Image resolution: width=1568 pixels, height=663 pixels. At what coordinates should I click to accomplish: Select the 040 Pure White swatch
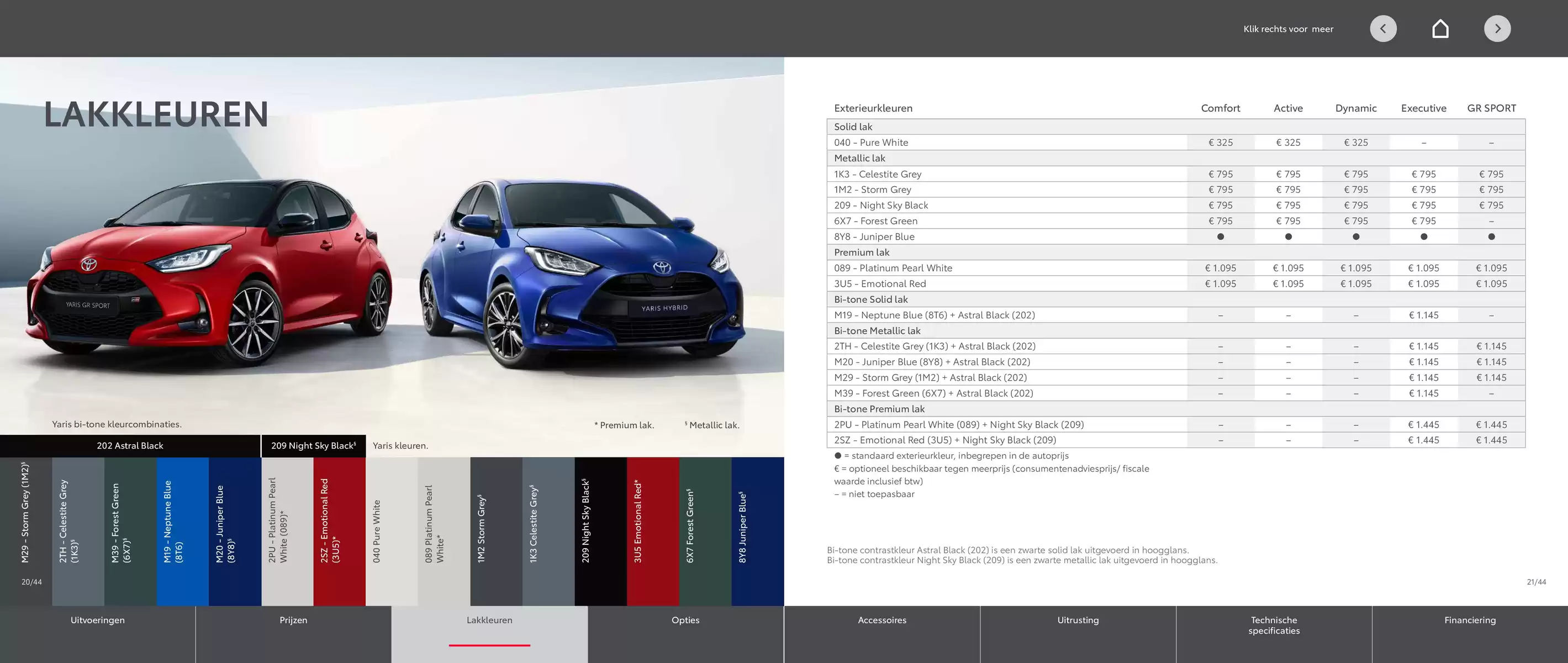pos(392,531)
